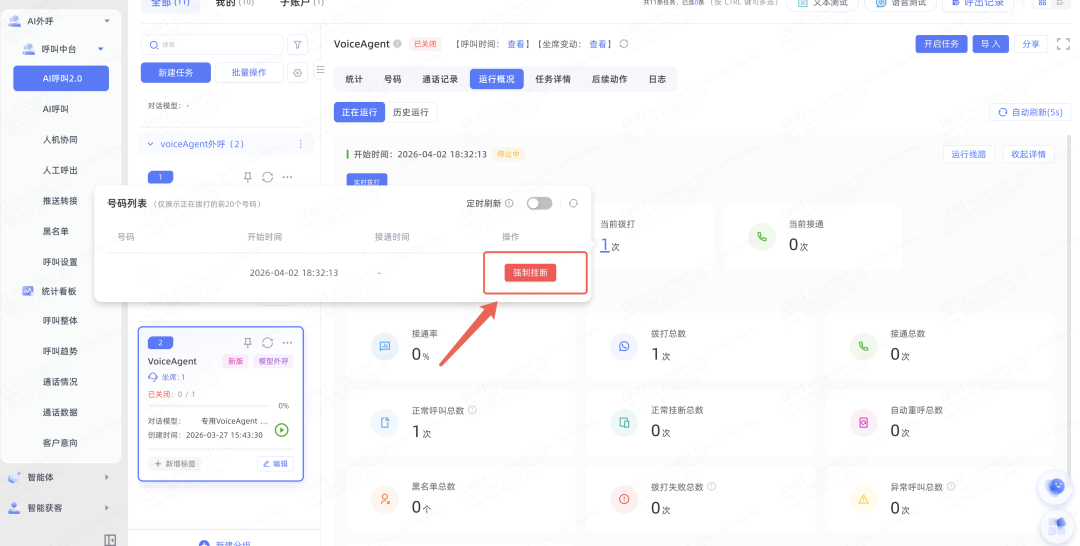Click the 开启任务 button
The height and width of the screenshot is (546, 1080).
[941, 44]
